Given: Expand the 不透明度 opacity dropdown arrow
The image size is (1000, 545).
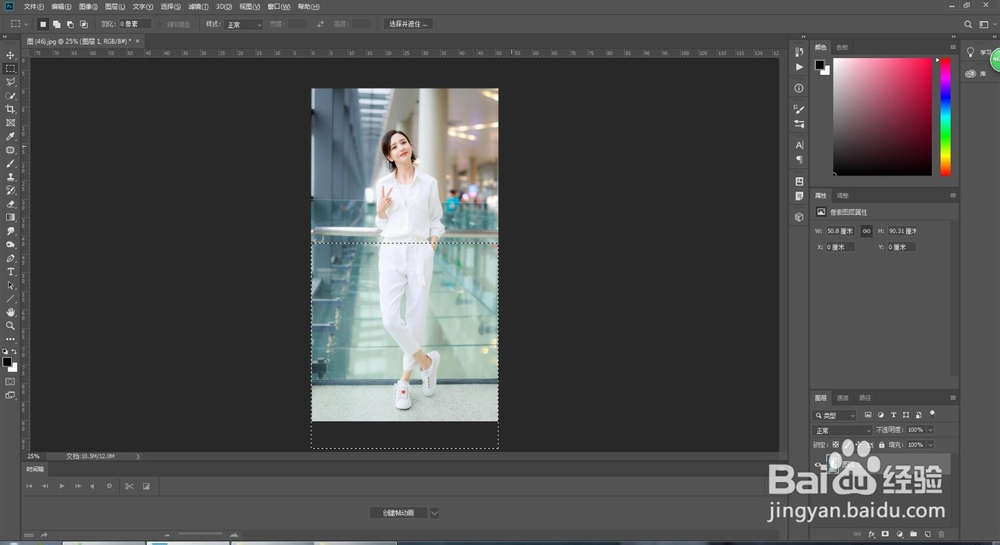Looking at the screenshot, I should coord(931,430).
